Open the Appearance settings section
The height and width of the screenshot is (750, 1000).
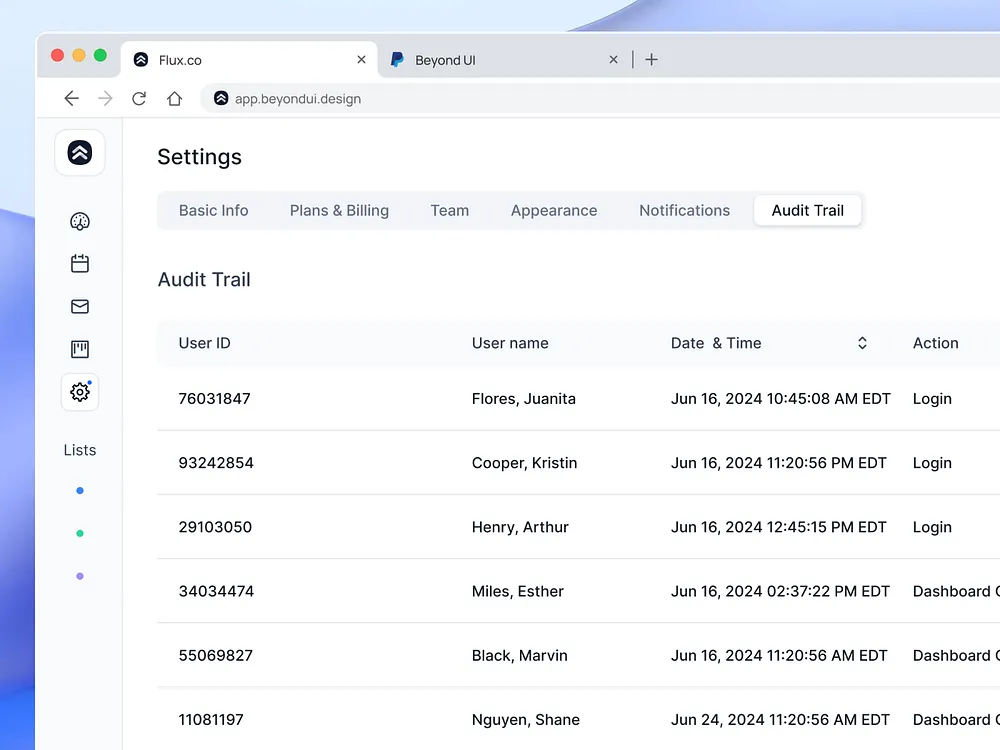click(554, 210)
